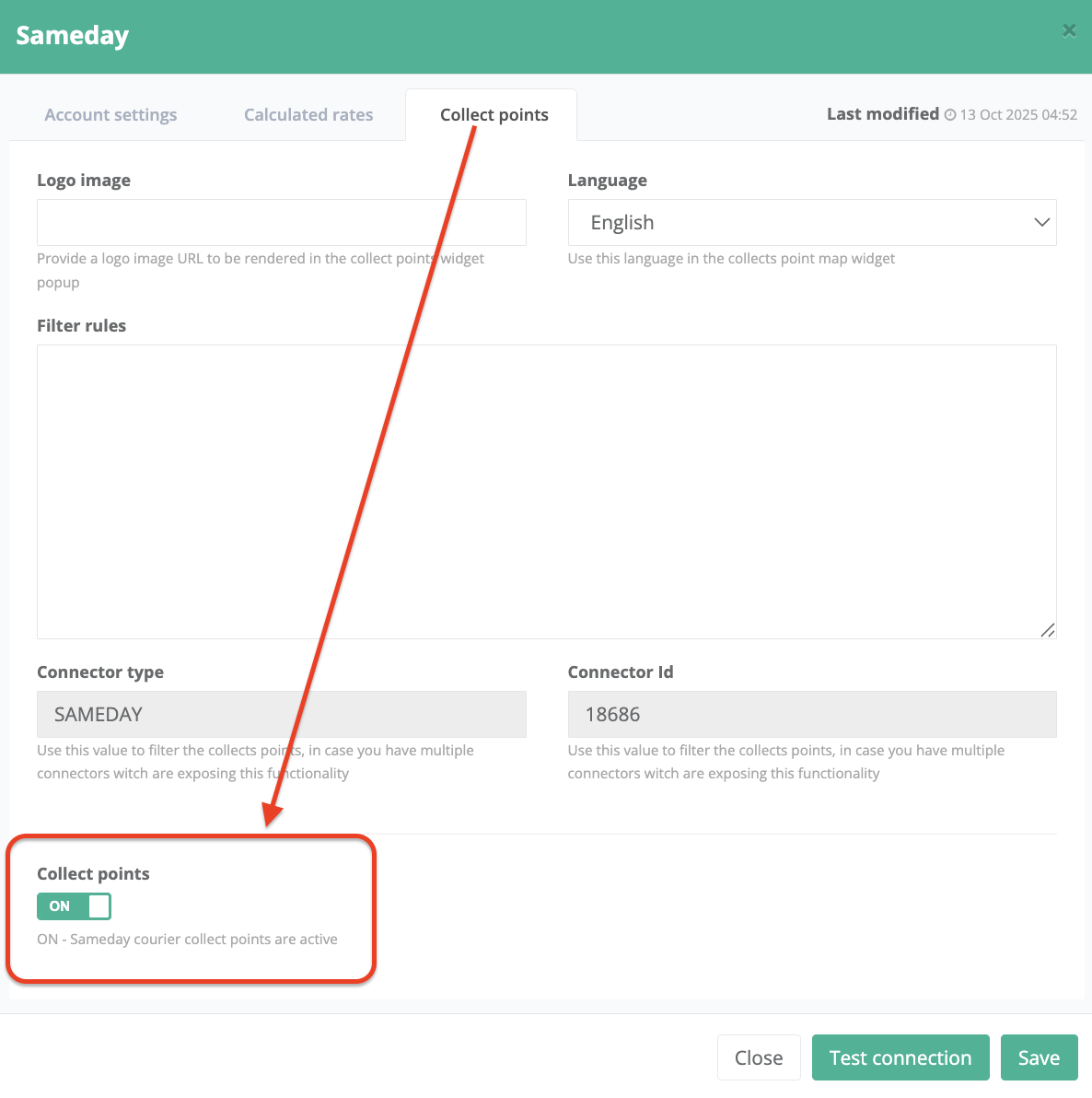This screenshot has width=1092, height=1098.
Task: Open the Language dropdown showing English
Action: (810, 222)
